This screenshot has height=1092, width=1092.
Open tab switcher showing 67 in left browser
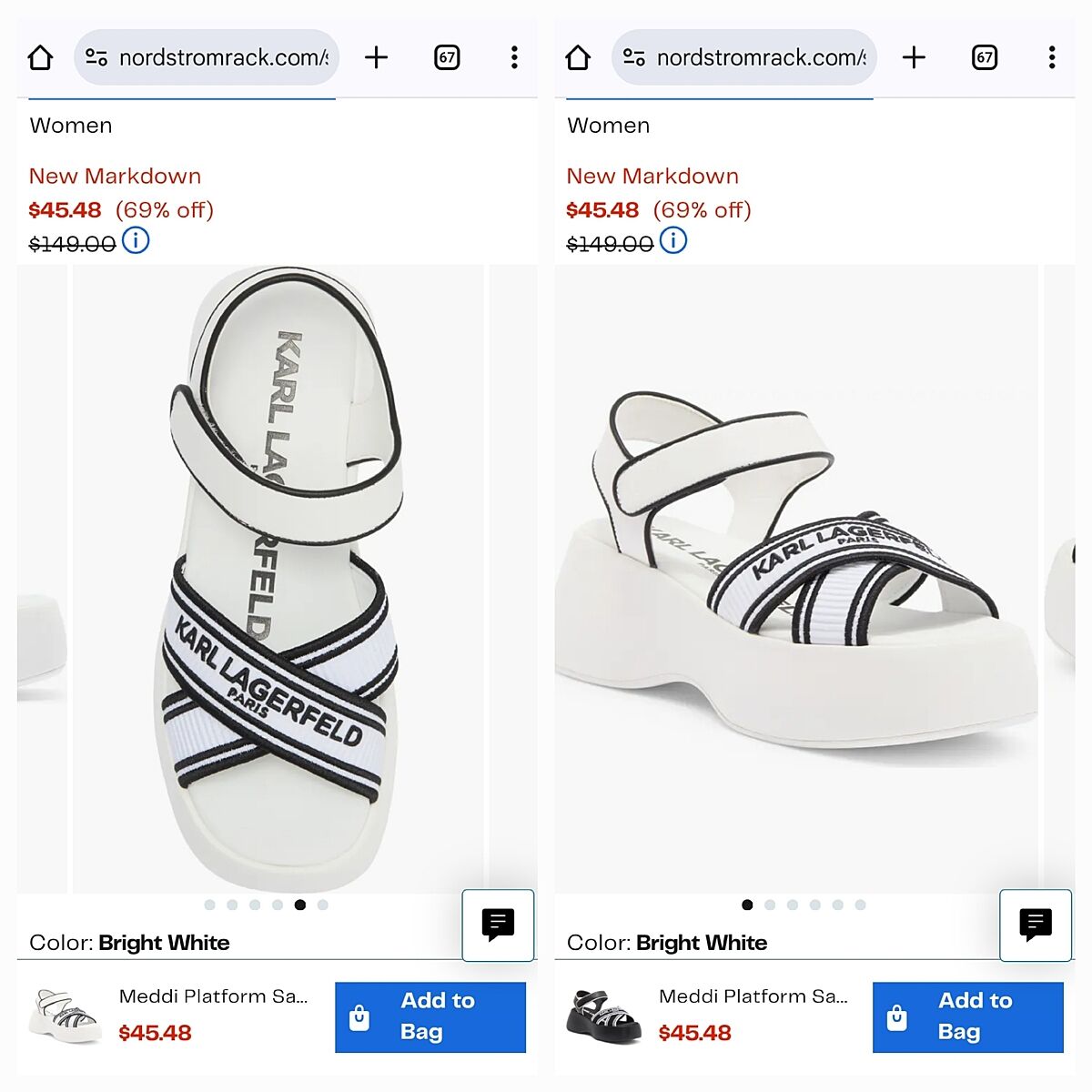click(x=447, y=58)
